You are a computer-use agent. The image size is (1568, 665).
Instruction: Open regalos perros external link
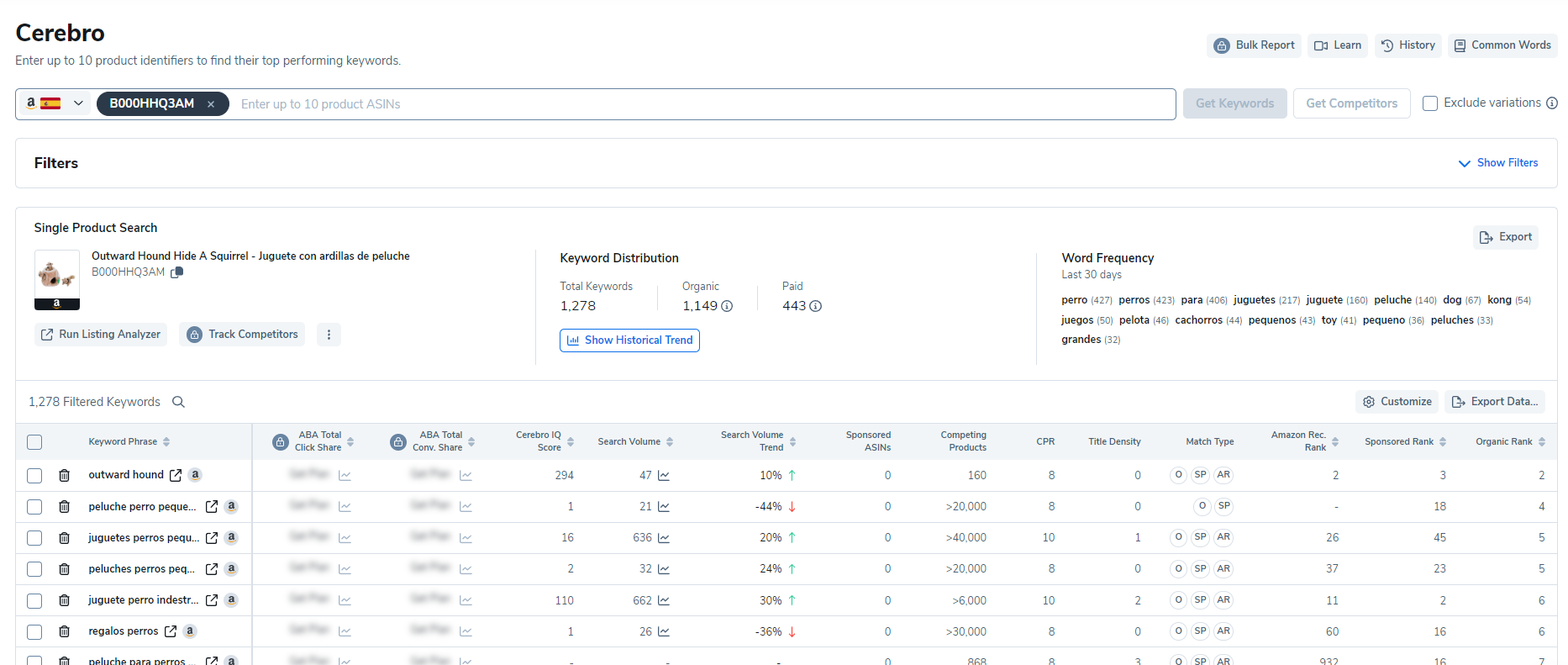click(x=171, y=632)
